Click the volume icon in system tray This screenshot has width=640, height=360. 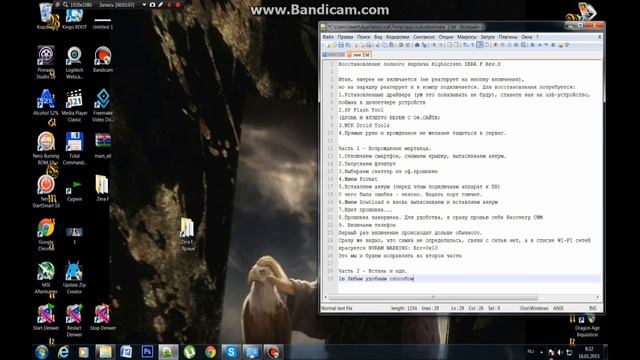point(560,352)
